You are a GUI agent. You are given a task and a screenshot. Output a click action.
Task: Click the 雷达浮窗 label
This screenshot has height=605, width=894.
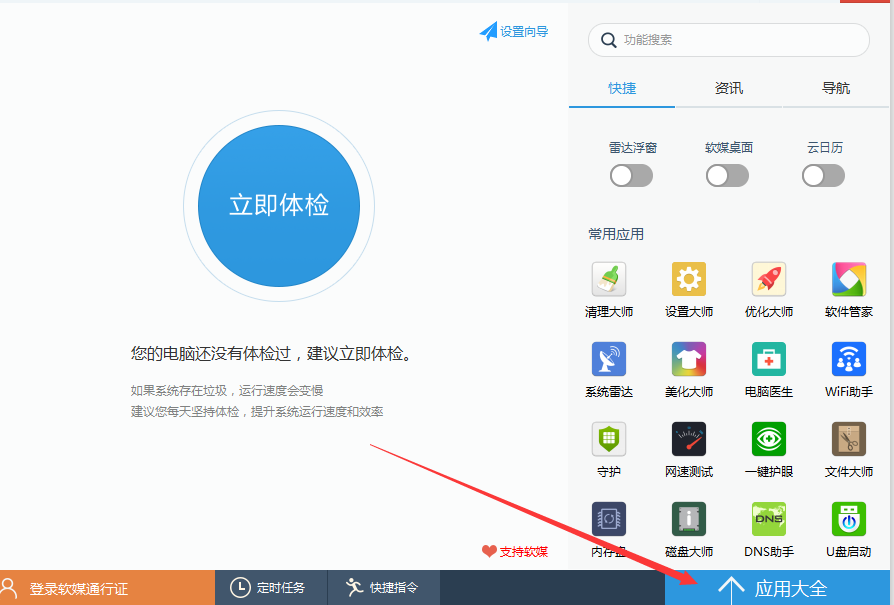pos(632,148)
